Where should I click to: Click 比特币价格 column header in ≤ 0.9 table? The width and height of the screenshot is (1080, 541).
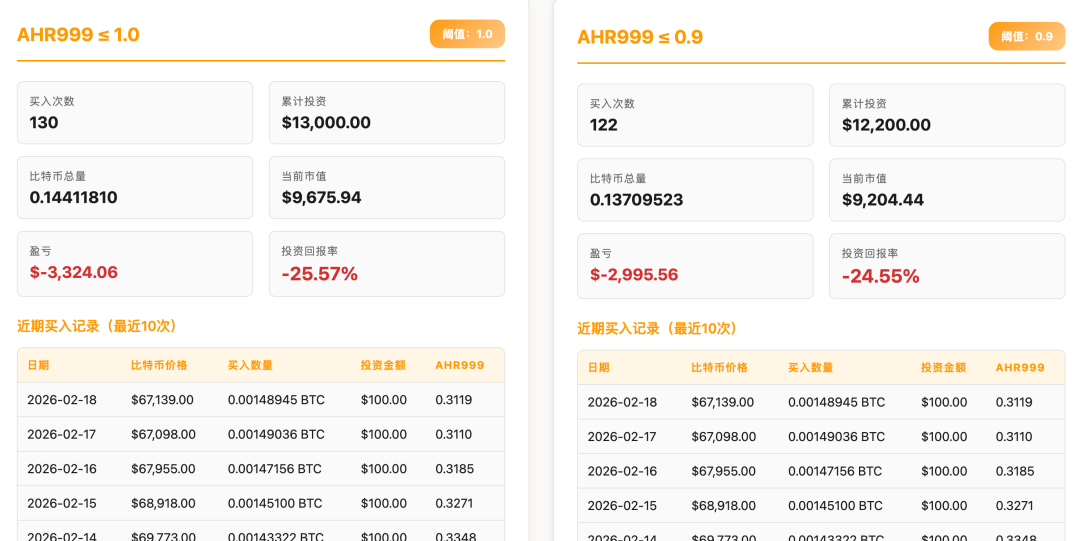pos(719,368)
